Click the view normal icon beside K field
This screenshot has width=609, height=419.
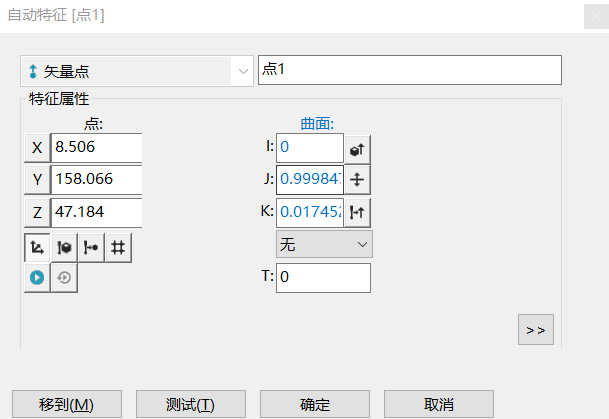[x=358, y=211]
